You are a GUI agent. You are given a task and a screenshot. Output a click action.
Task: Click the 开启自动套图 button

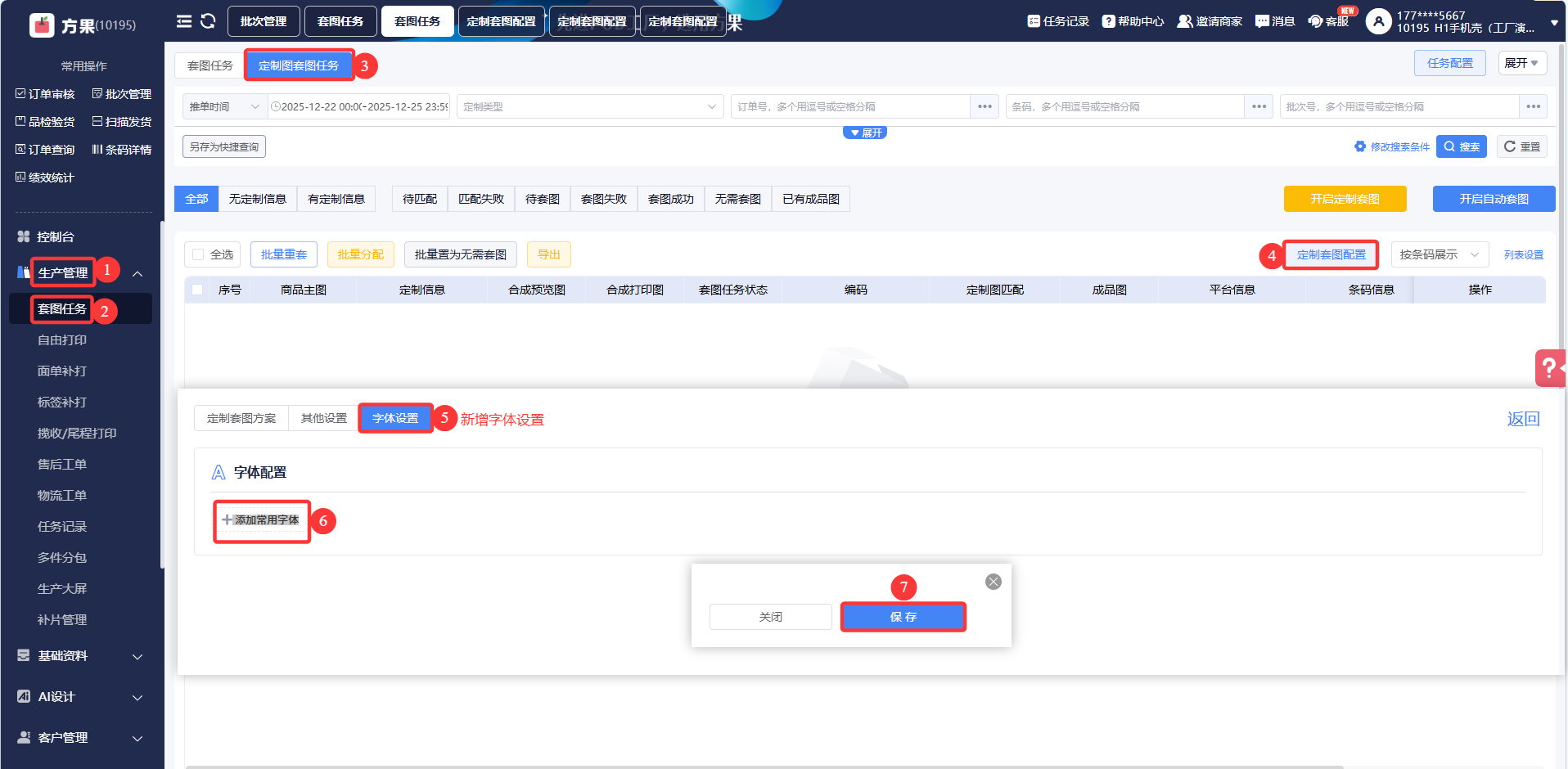pos(1494,199)
